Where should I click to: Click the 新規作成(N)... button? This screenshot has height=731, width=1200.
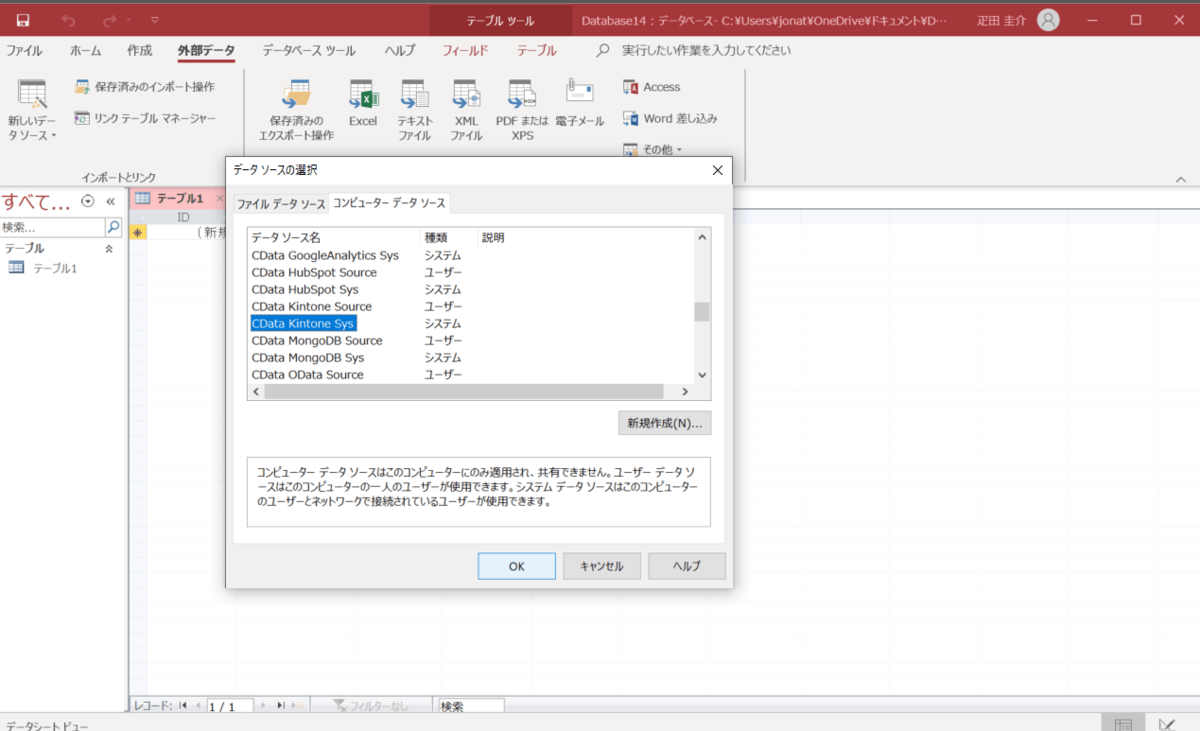pos(664,423)
